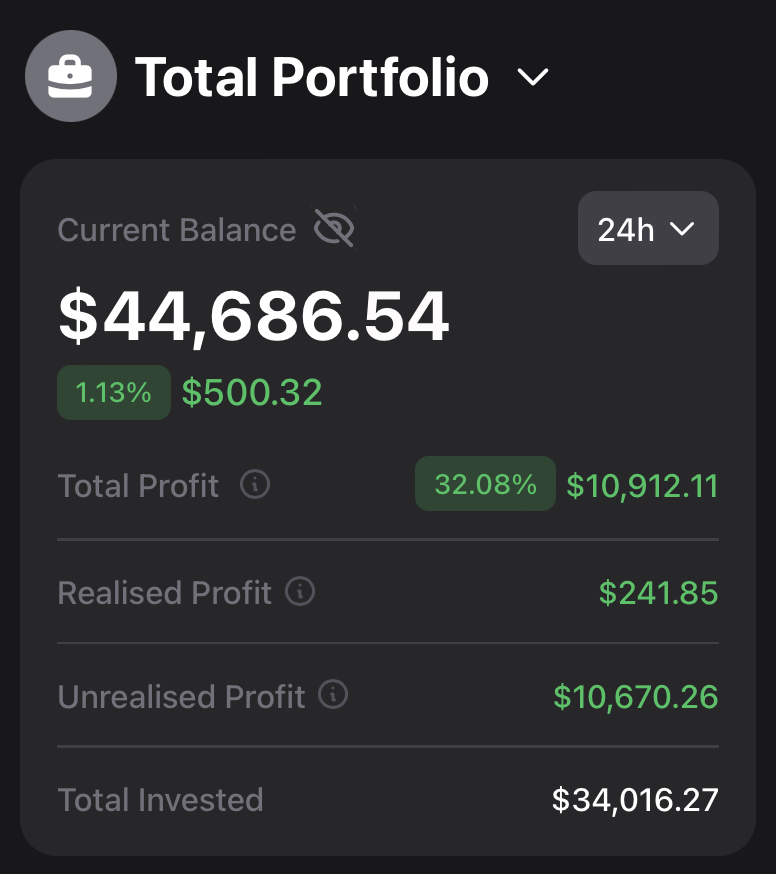Click the Realised Profit label
This screenshot has width=776, height=874.
(165, 592)
